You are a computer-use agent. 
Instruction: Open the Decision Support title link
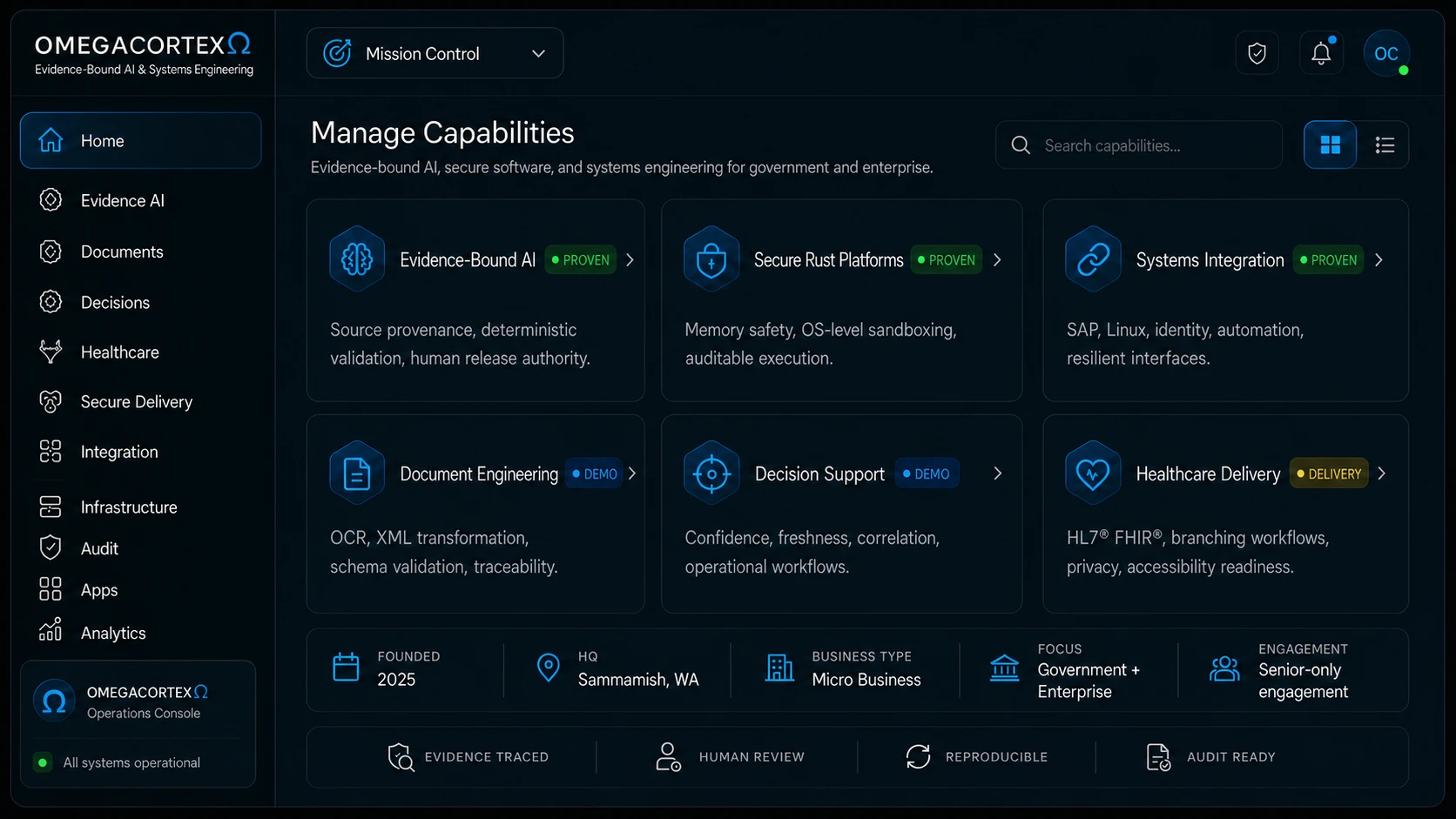point(819,473)
